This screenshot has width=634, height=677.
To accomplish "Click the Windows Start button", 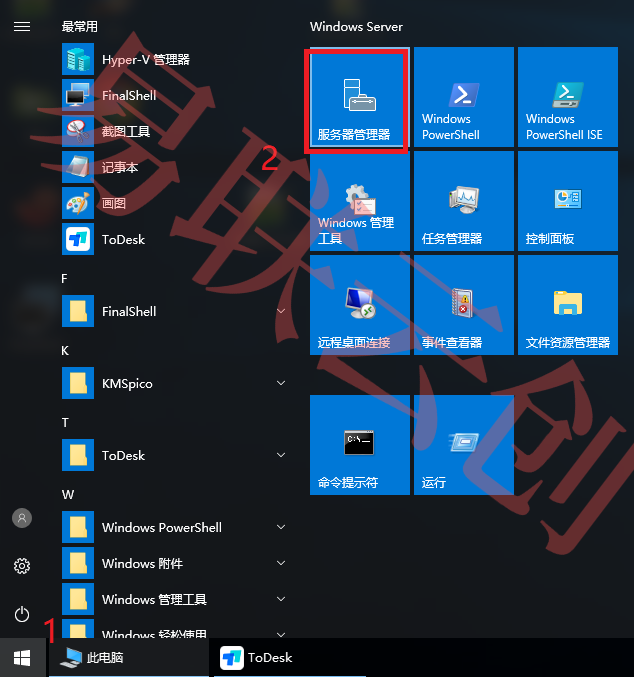I will (x=22, y=658).
